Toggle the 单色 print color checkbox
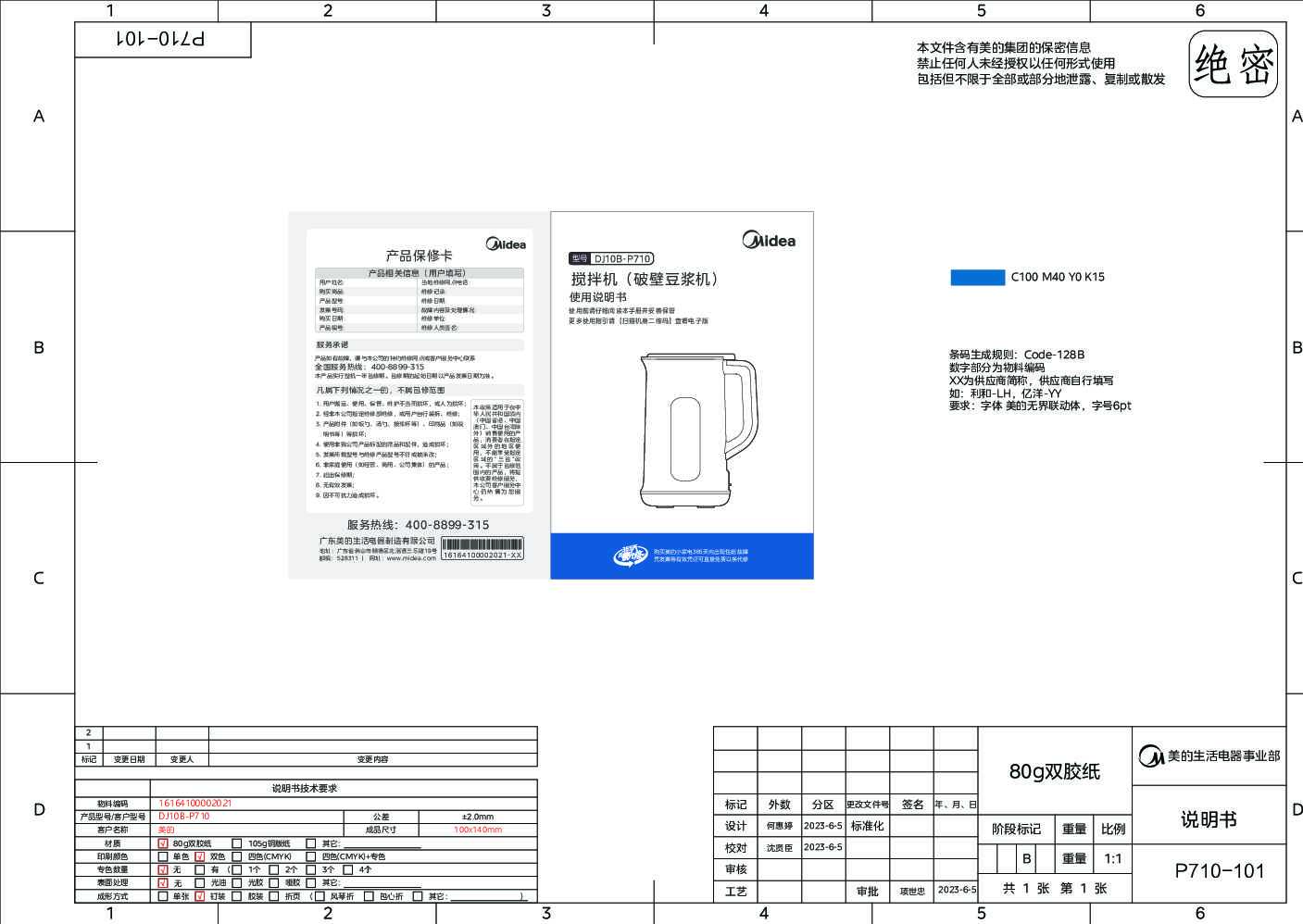This screenshot has height=924, width=1303. [163, 856]
